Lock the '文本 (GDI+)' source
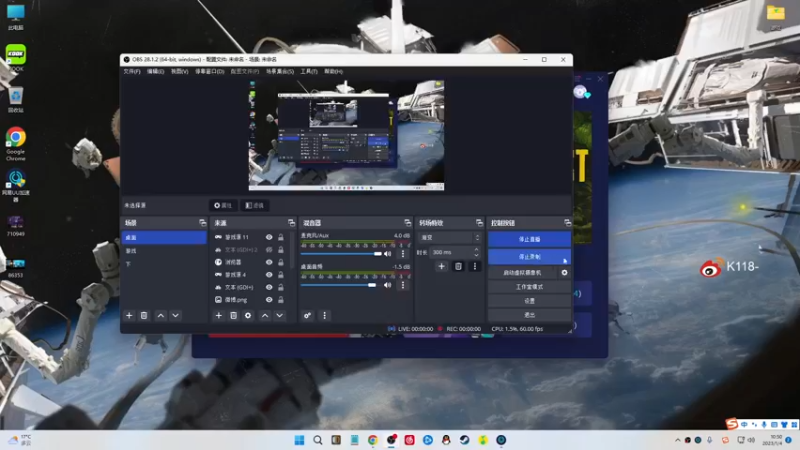The height and width of the screenshot is (450, 800). [281, 287]
